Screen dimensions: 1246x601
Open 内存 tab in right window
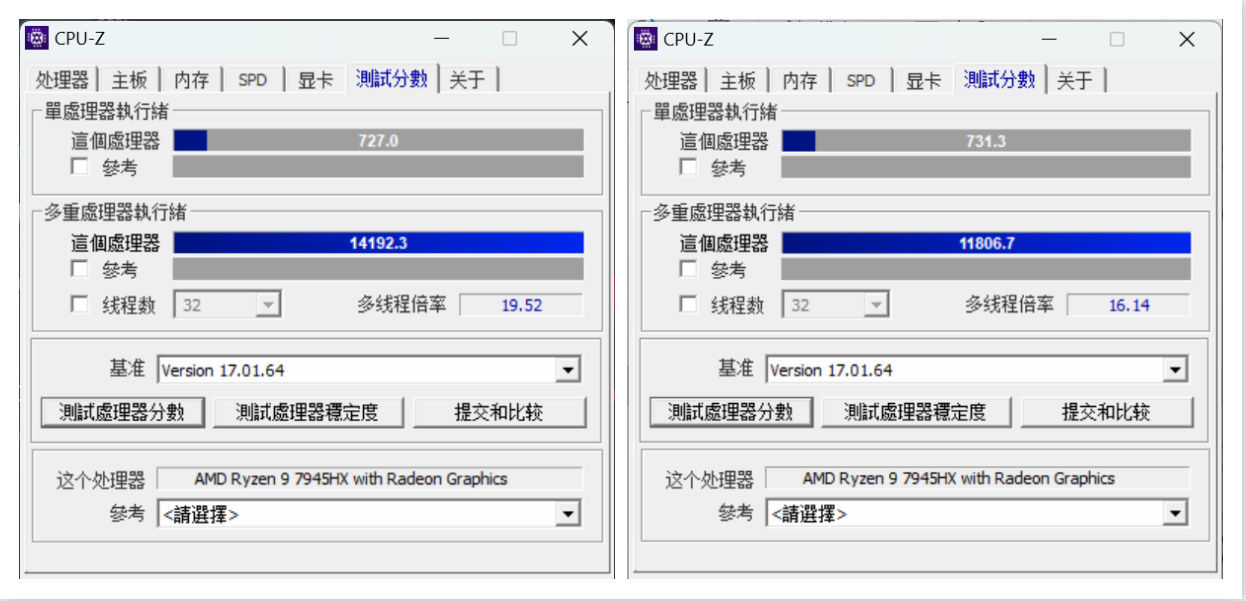(x=799, y=80)
